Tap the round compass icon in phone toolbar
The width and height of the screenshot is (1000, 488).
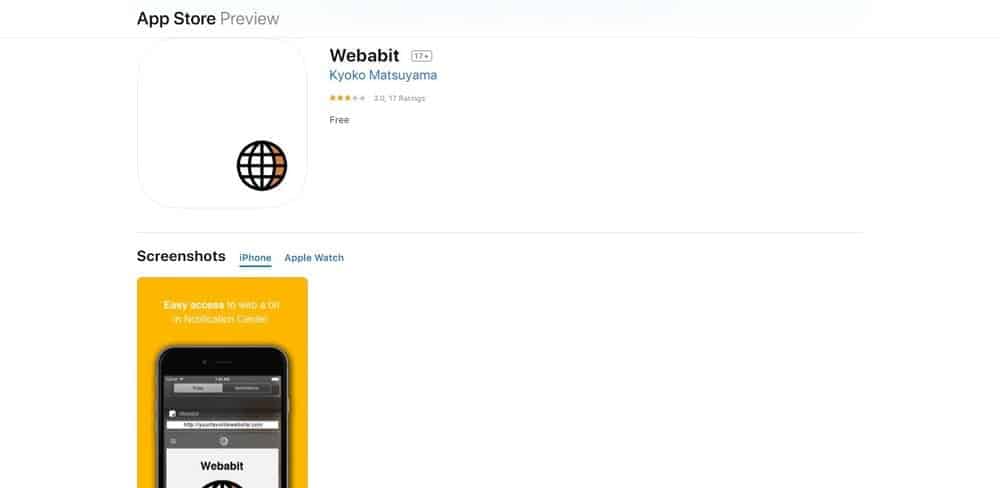point(223,441)
